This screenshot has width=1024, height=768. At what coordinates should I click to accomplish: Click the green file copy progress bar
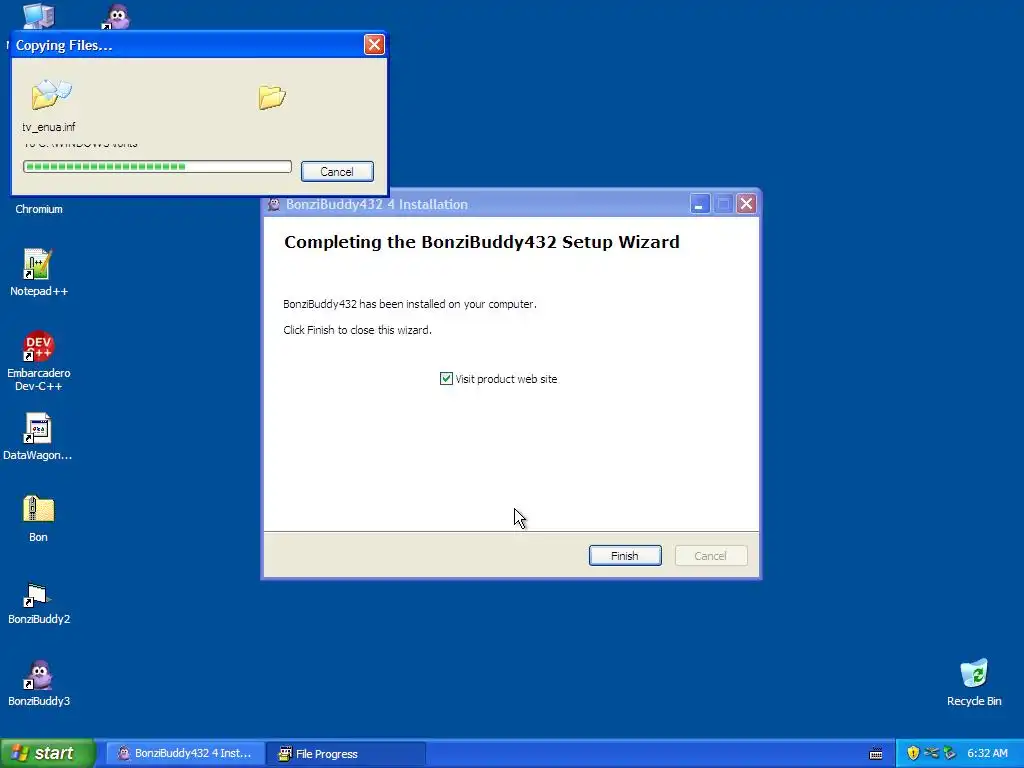click(157, 167)
